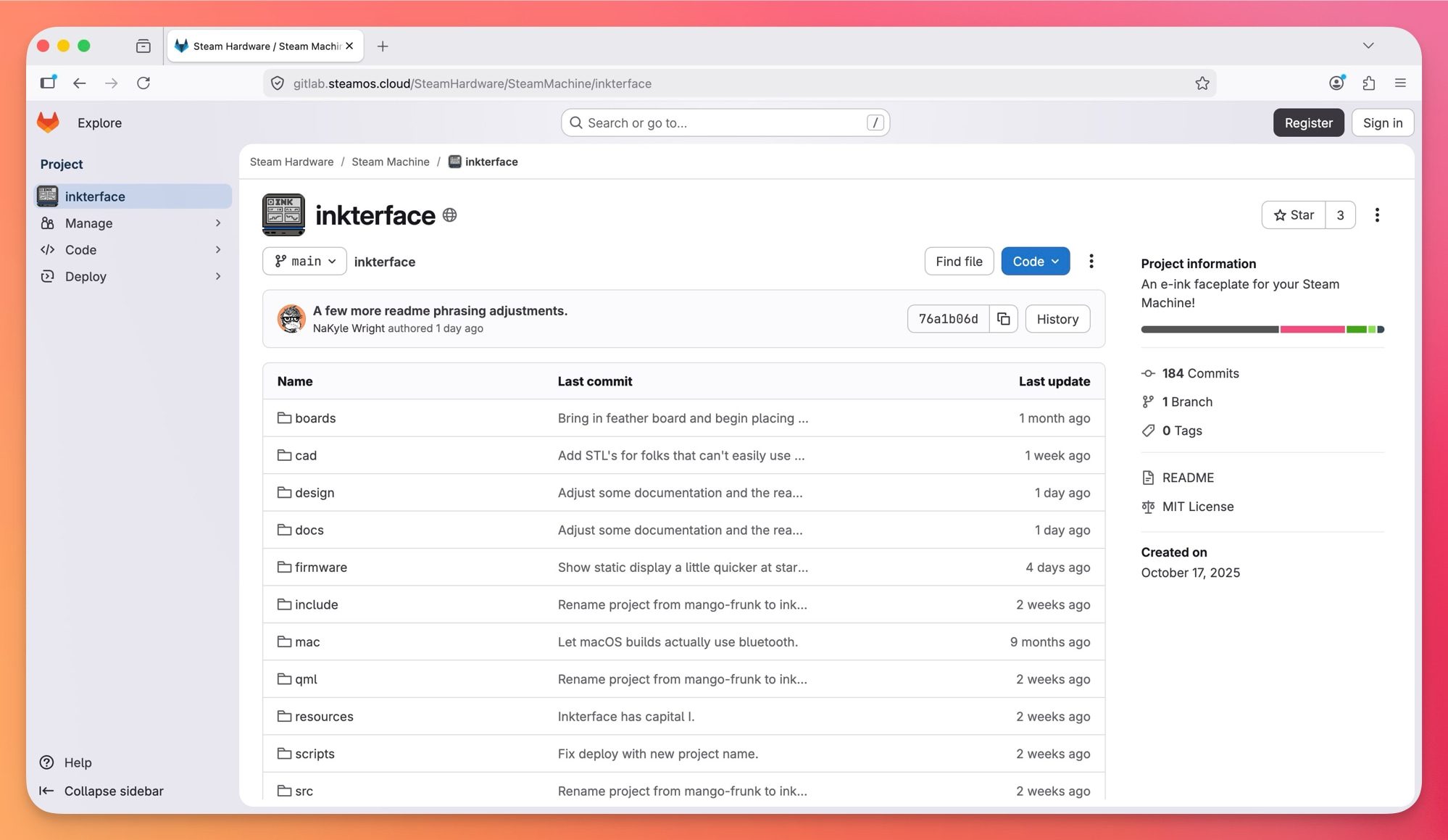Click Explore in top navigation
The image size is (1448, 840).
tap(99, 122)
